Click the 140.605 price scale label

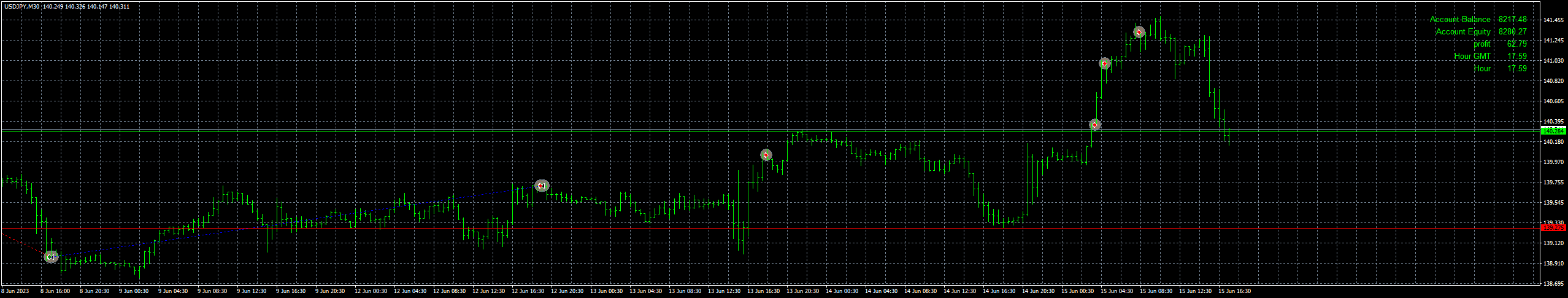click(x=1553, y=101)
